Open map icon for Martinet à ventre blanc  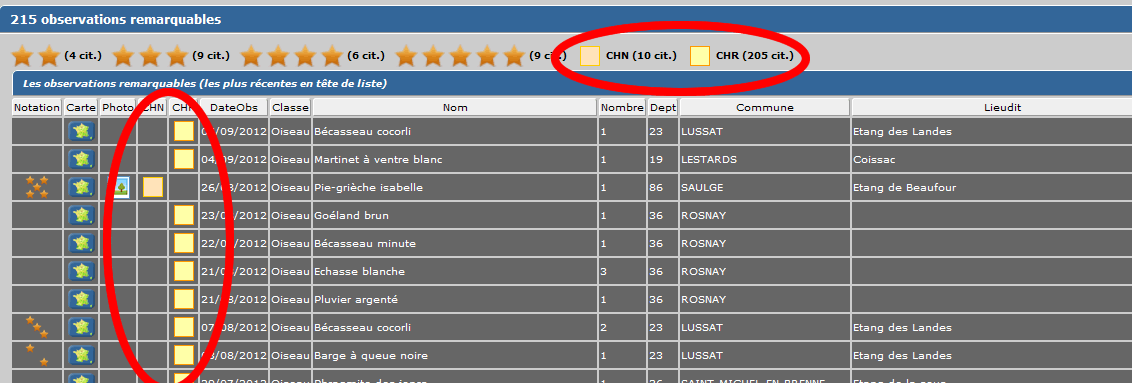click(x=82, y=159)
